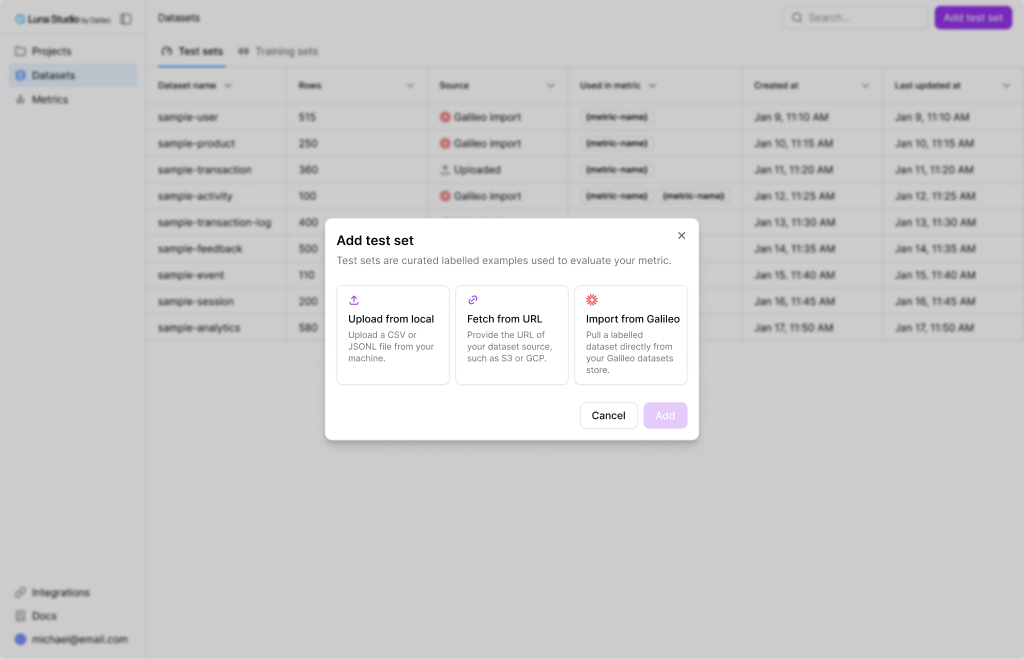The height and width of the screenshot is (659, 1024).
Task: Click the Cancel button in the dialog
Action: pos(609,415)
